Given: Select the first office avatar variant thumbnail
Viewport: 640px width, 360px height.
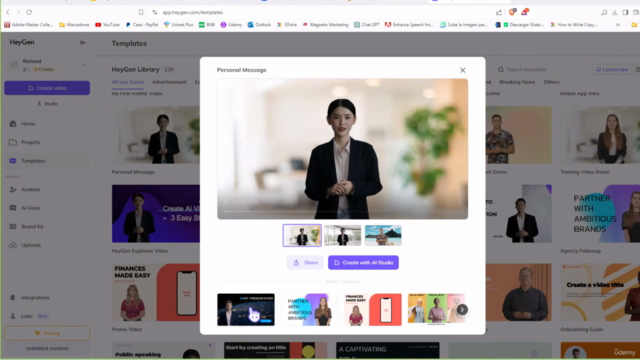Looking at the screenshot, I should click(x=302, y=236).
